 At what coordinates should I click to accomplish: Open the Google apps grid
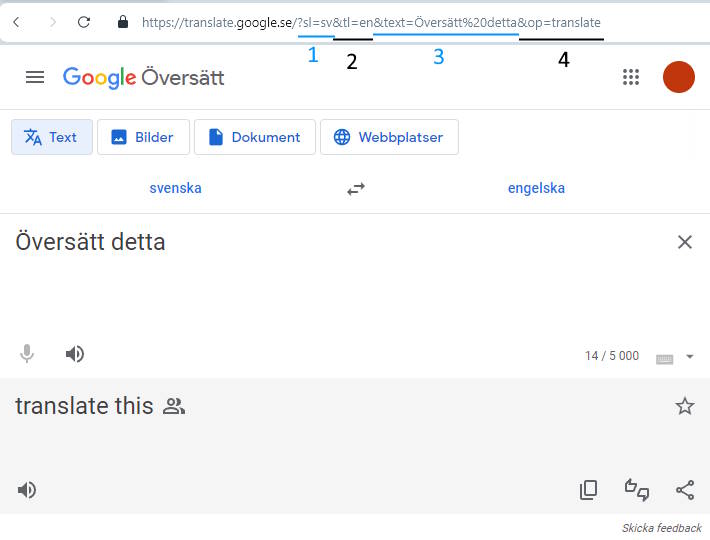click(x=631, y=77)
